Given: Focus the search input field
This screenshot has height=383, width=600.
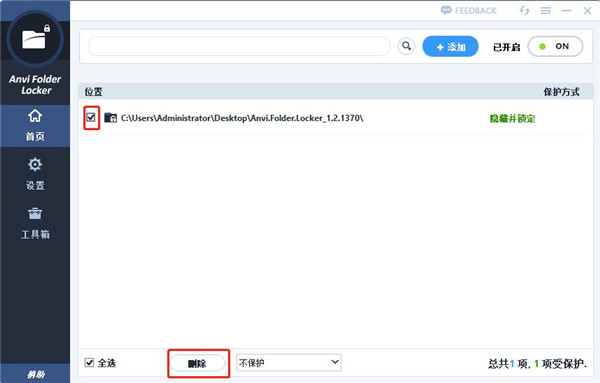Looking at the screenshot, I should point(239,46).
